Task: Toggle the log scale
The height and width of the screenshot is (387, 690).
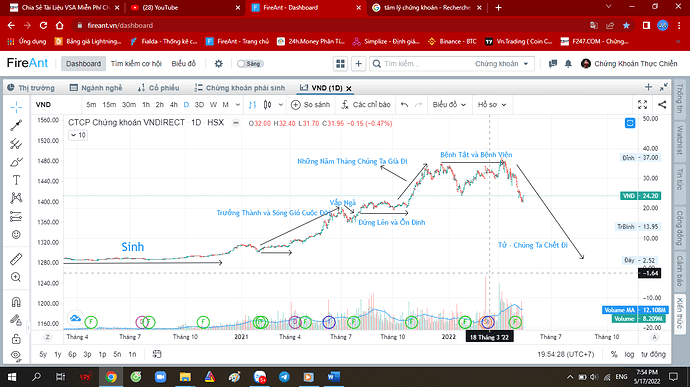Action: (x=629, y=354)
